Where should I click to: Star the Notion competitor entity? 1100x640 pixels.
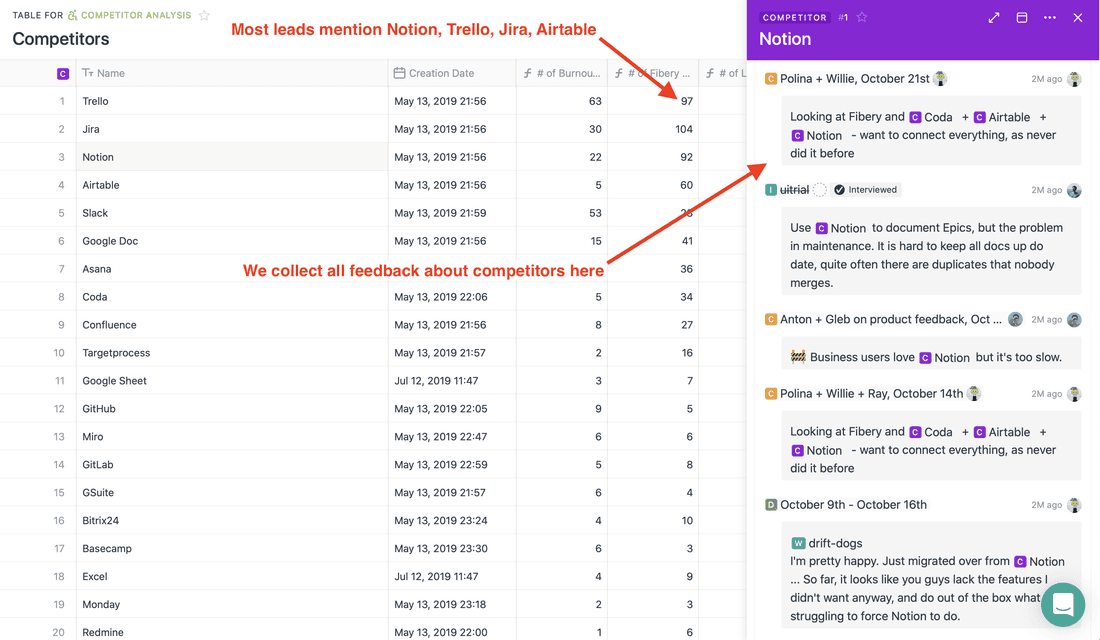point(862,18)
